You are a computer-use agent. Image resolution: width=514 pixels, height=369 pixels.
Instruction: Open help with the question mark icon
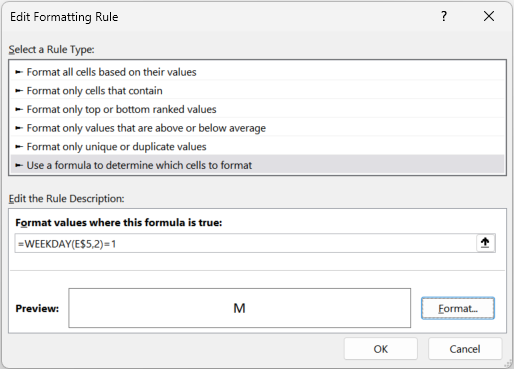pyautogui.click(x=444, y=16)
